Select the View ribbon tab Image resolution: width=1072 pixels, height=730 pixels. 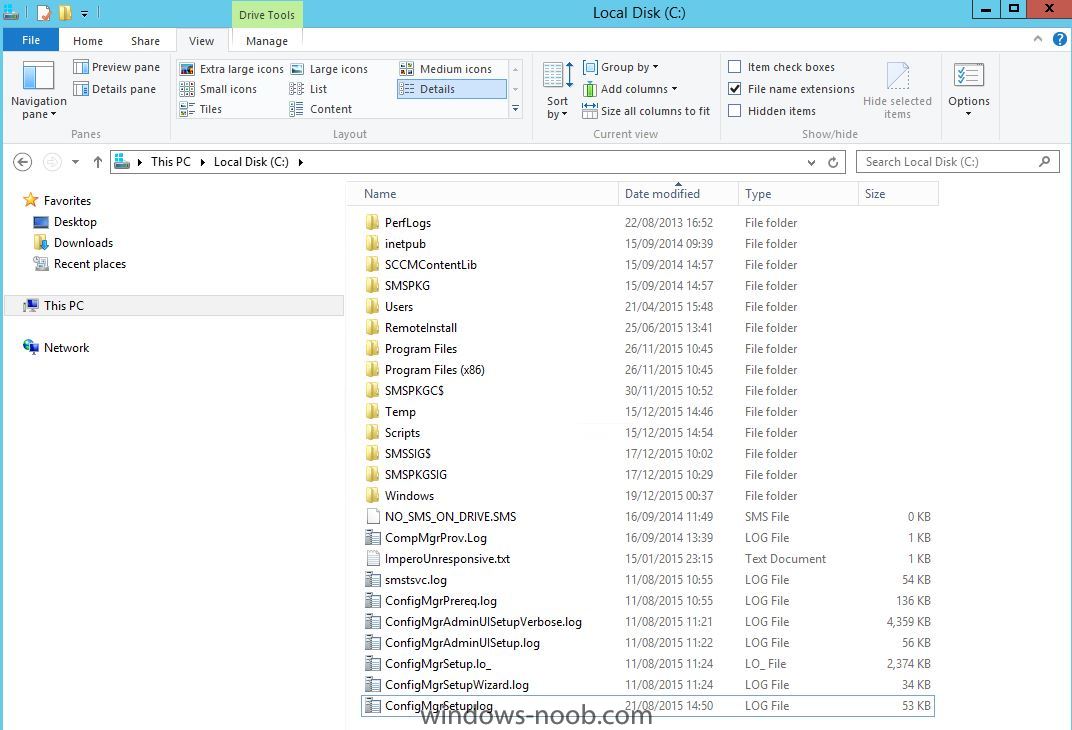pyautogui.click(x=201, y=41)
